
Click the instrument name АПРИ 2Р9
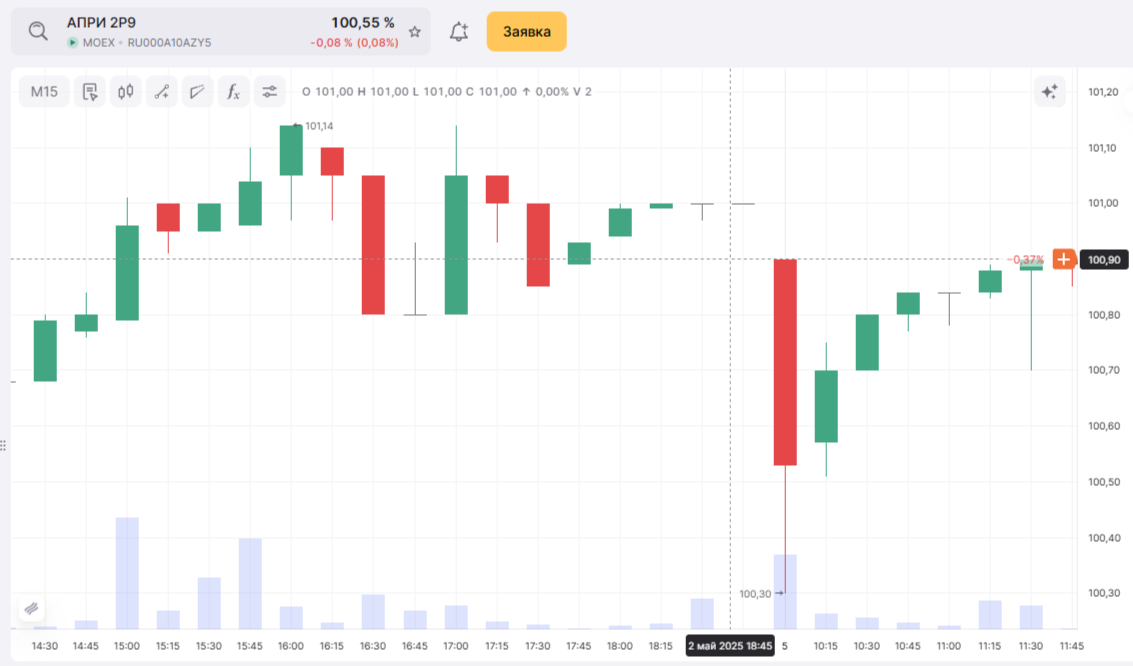(x=101, y=23)
